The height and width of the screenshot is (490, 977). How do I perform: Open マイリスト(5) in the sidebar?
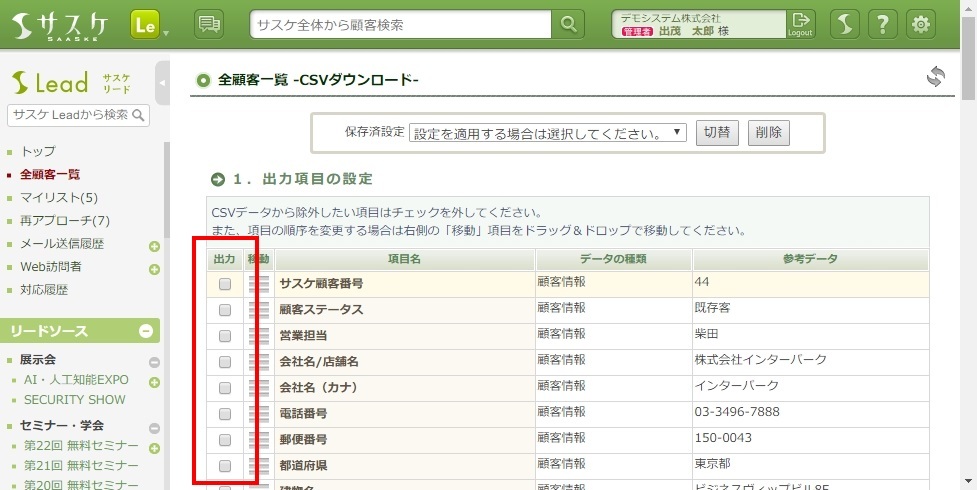pyautogui.click(x=59, y=197)
